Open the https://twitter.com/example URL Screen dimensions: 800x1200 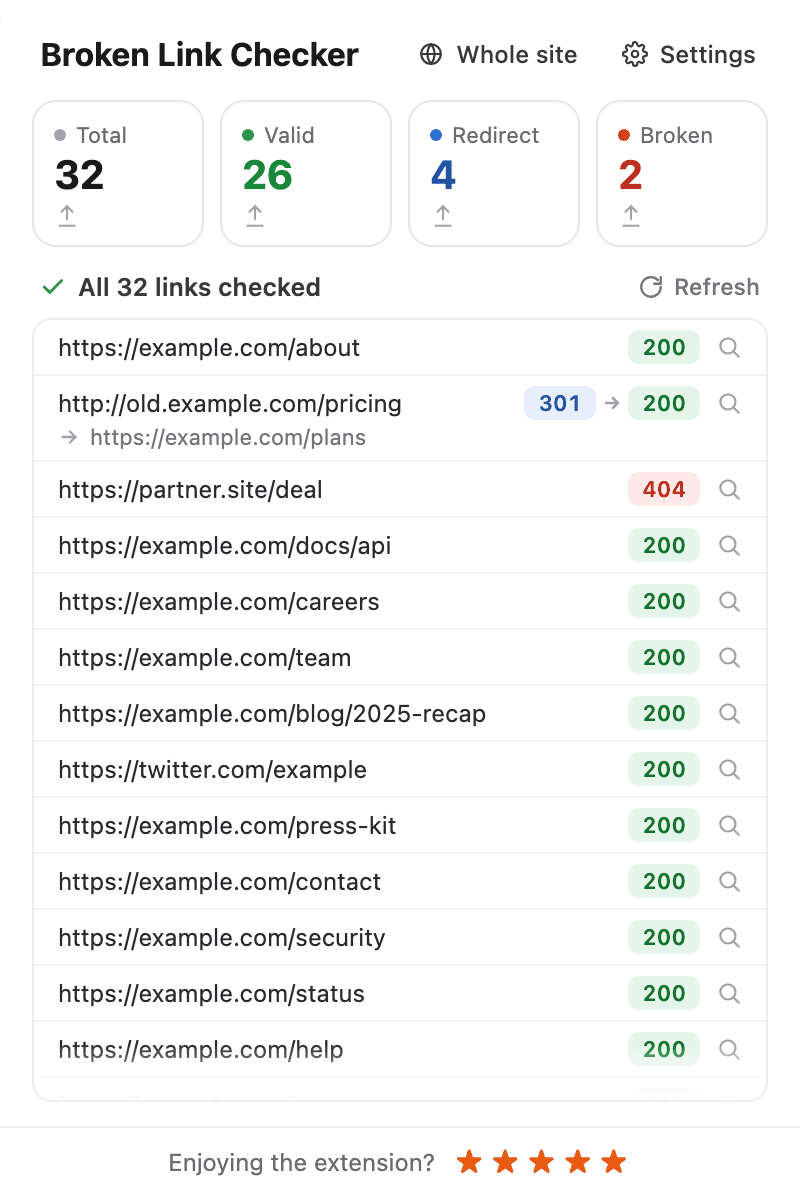[x=213, y=770]
